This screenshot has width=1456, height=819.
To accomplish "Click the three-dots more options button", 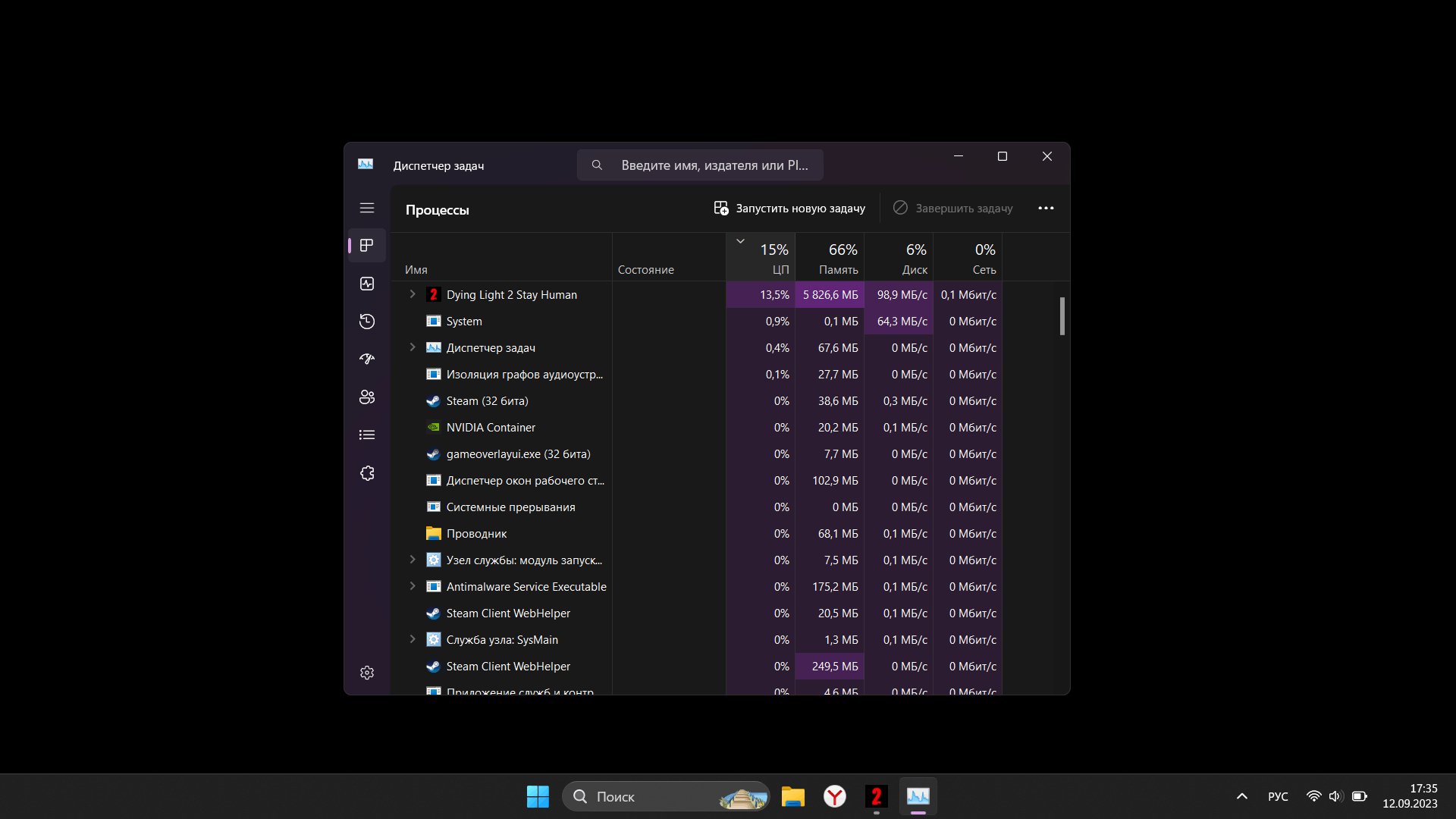I will click(x=1046, y=209).
